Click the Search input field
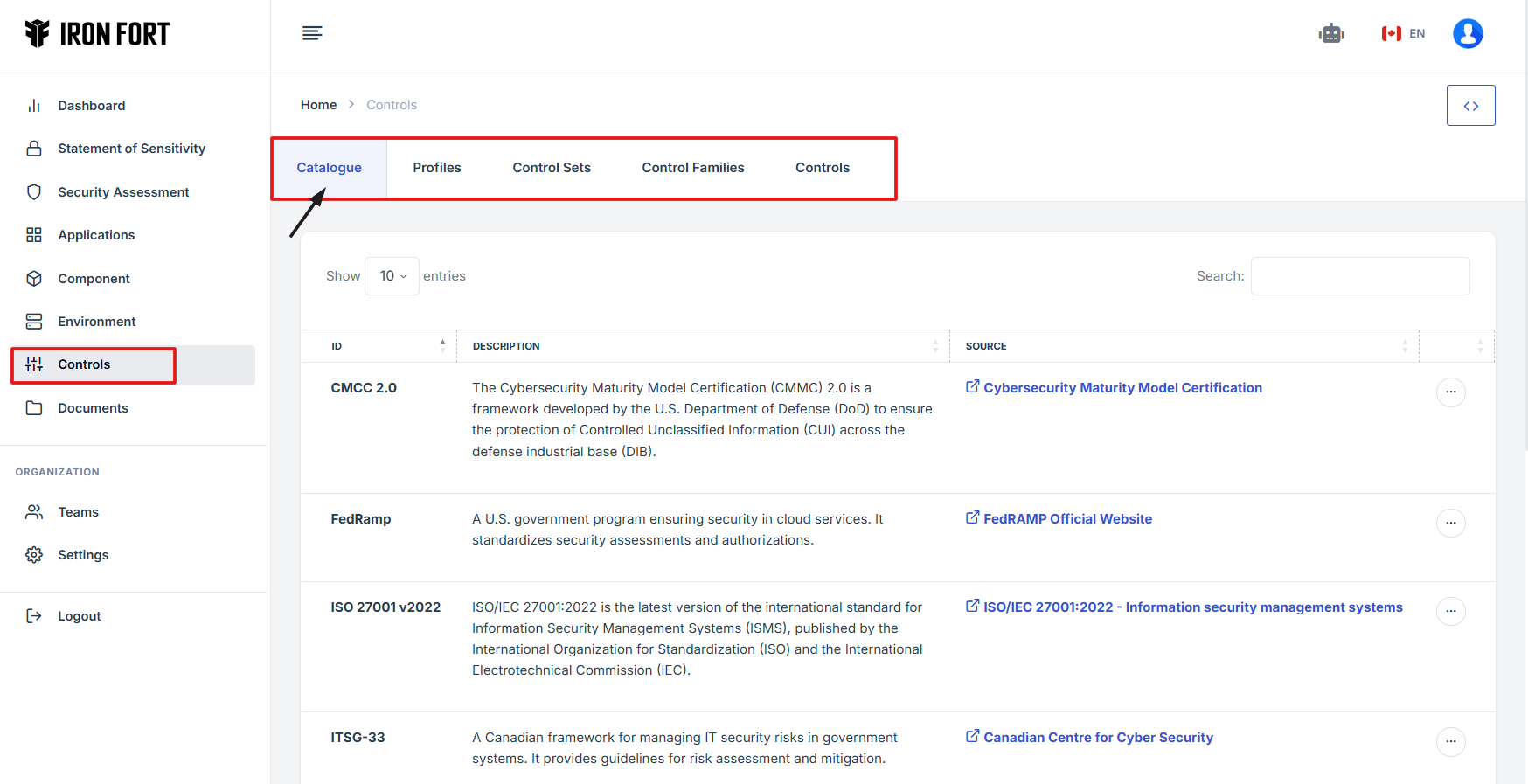 click(x=1359, y=276)
